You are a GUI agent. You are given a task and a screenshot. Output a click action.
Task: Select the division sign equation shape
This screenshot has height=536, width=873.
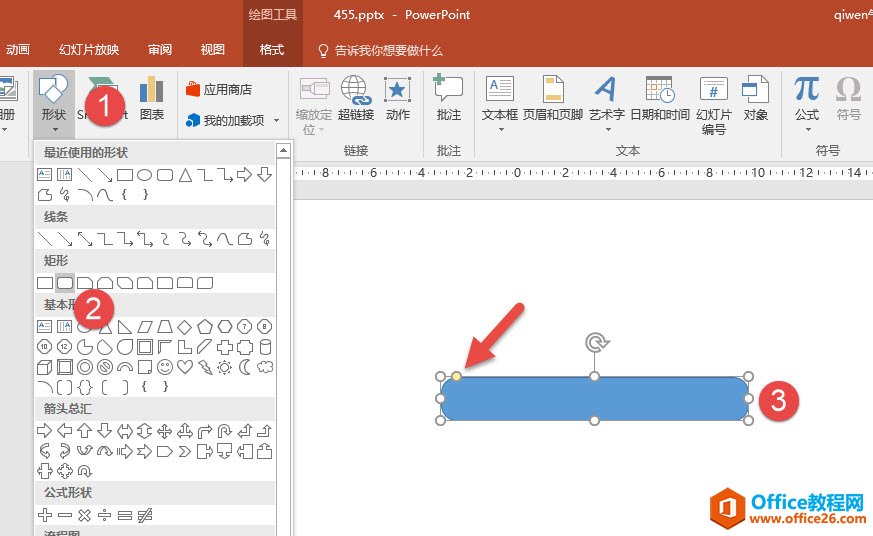pyautogui.click(x=105, y=515)
